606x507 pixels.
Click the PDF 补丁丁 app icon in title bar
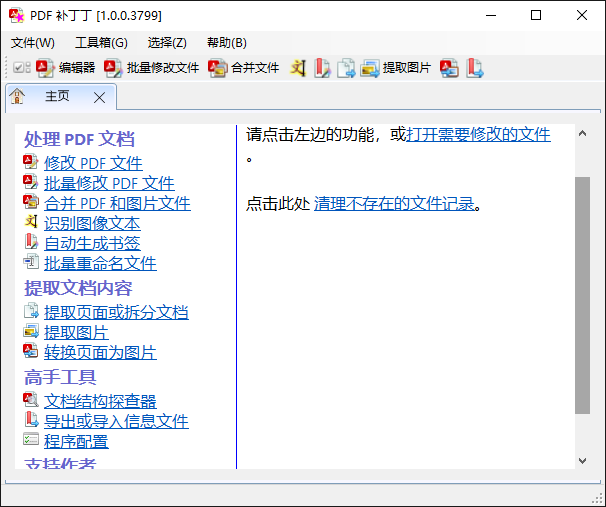[16, 15]
